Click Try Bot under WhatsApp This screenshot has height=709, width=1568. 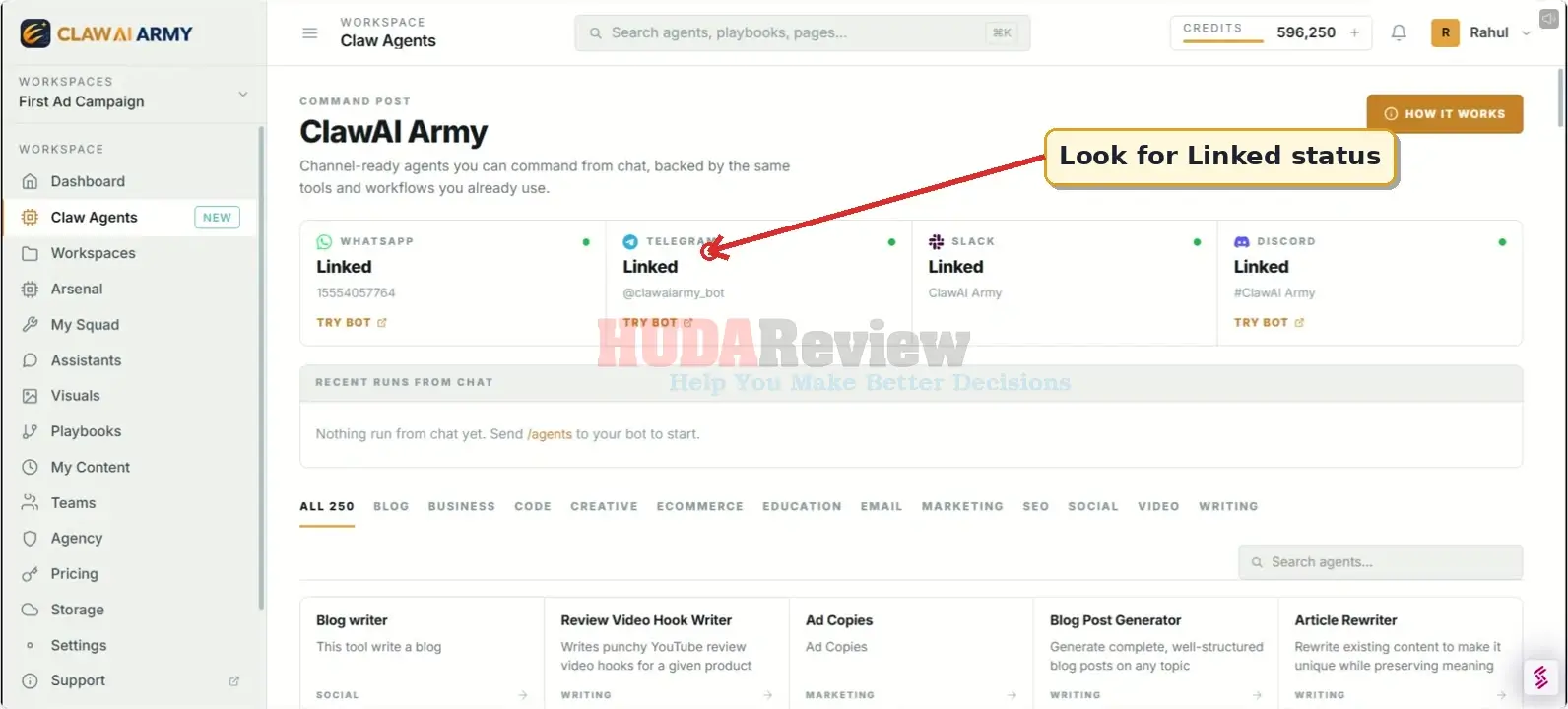352,322
